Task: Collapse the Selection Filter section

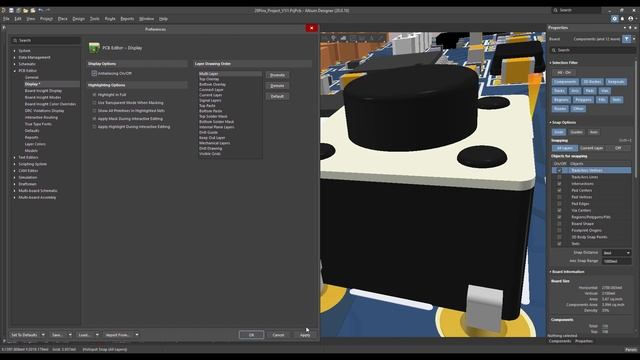Action: (551, 63)
